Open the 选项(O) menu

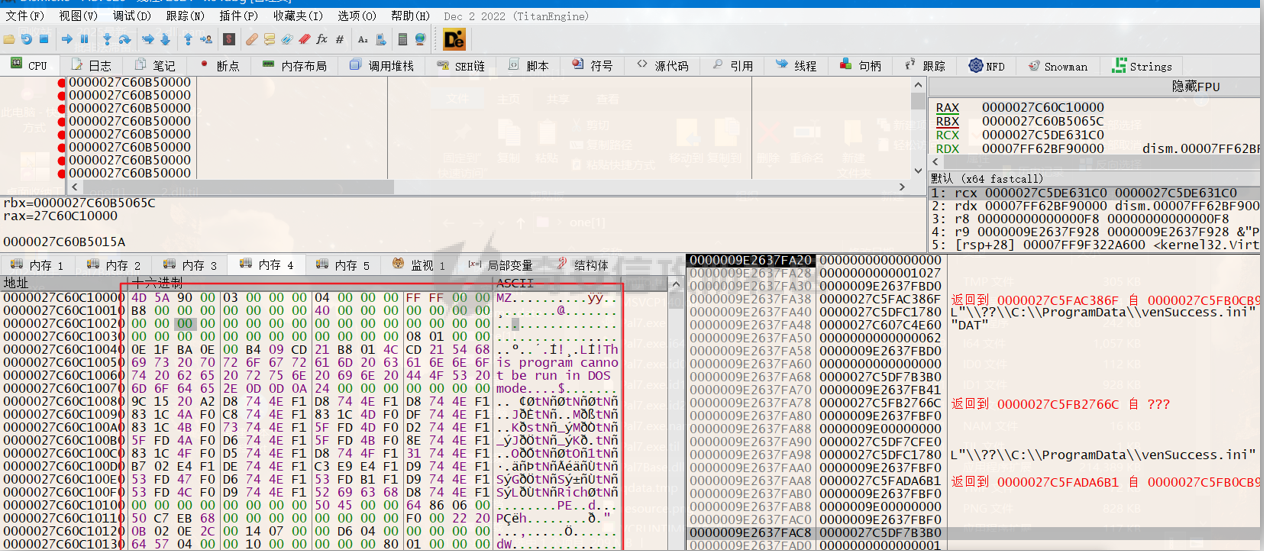(357, 16)
